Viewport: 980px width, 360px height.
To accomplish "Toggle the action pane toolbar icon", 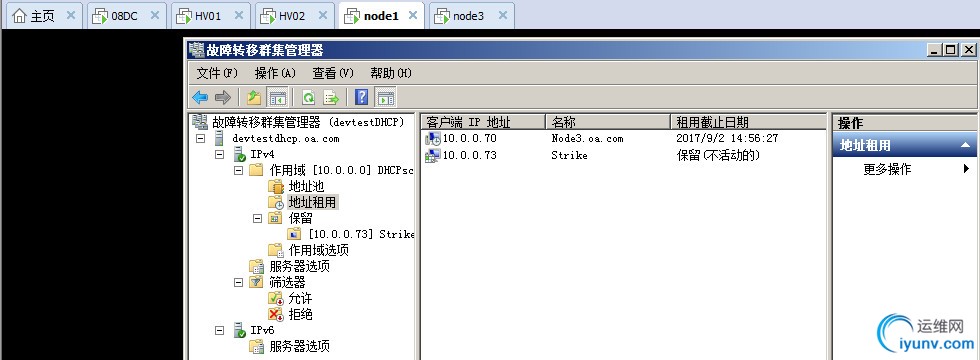I will tap(386, 98).
